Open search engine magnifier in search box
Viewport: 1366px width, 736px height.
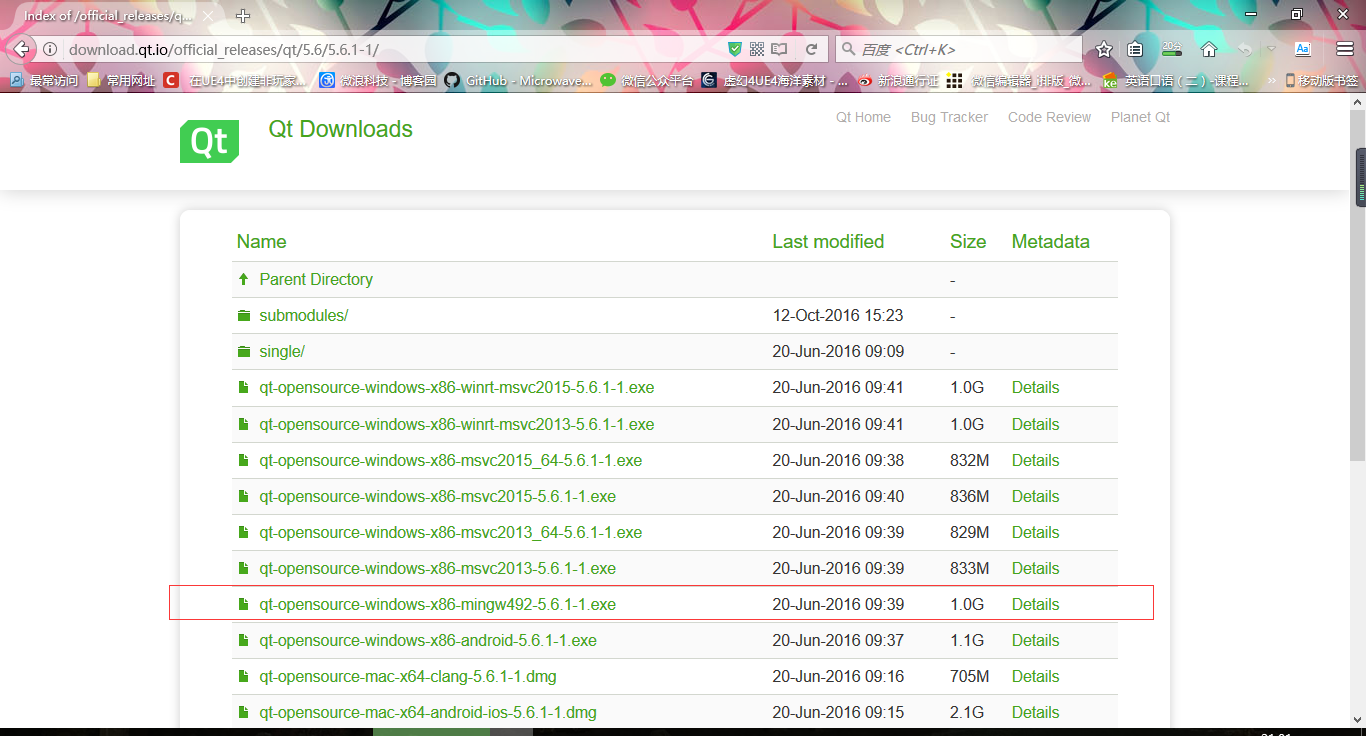[848, 49]
